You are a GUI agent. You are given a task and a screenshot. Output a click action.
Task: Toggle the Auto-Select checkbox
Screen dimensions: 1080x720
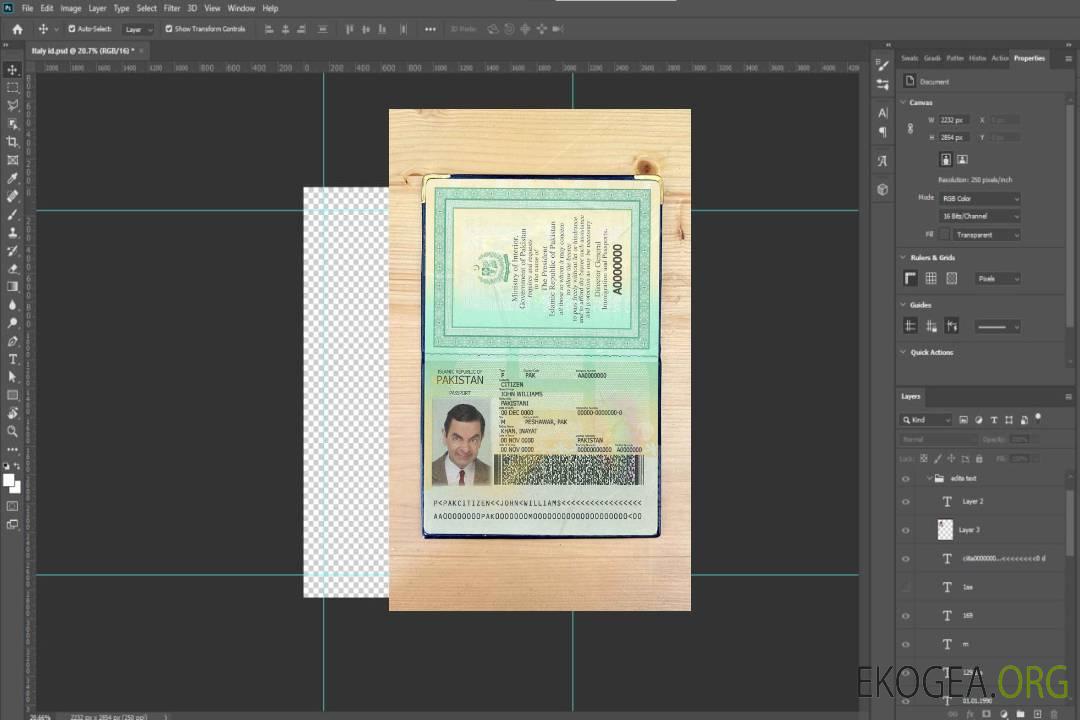[x=72, y=29]
